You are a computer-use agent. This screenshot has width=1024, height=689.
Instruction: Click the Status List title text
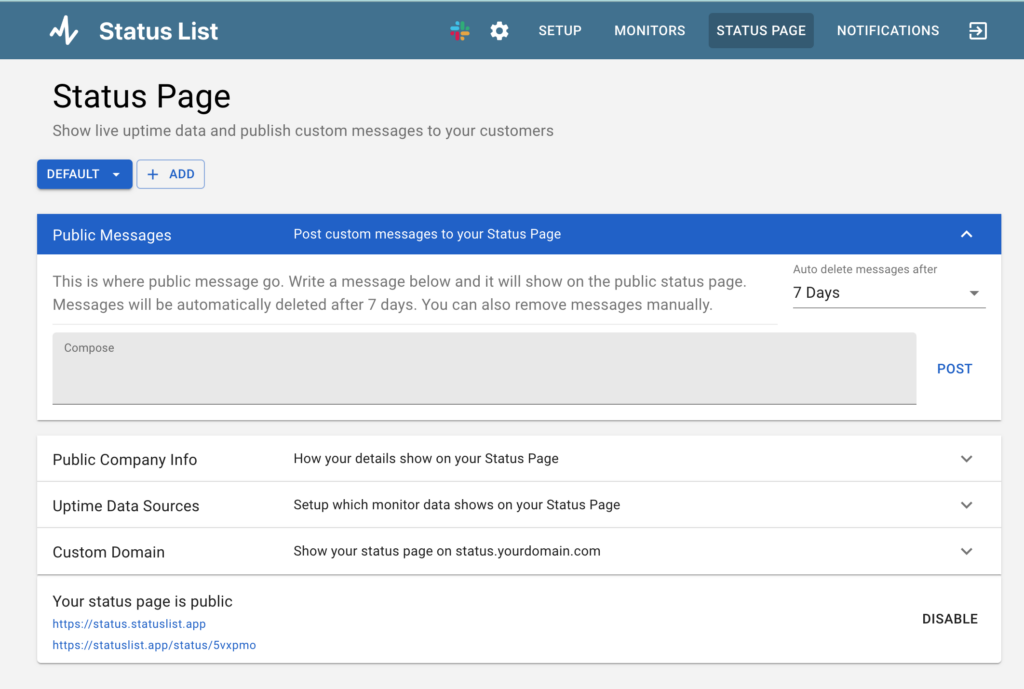tap(159, 31)
